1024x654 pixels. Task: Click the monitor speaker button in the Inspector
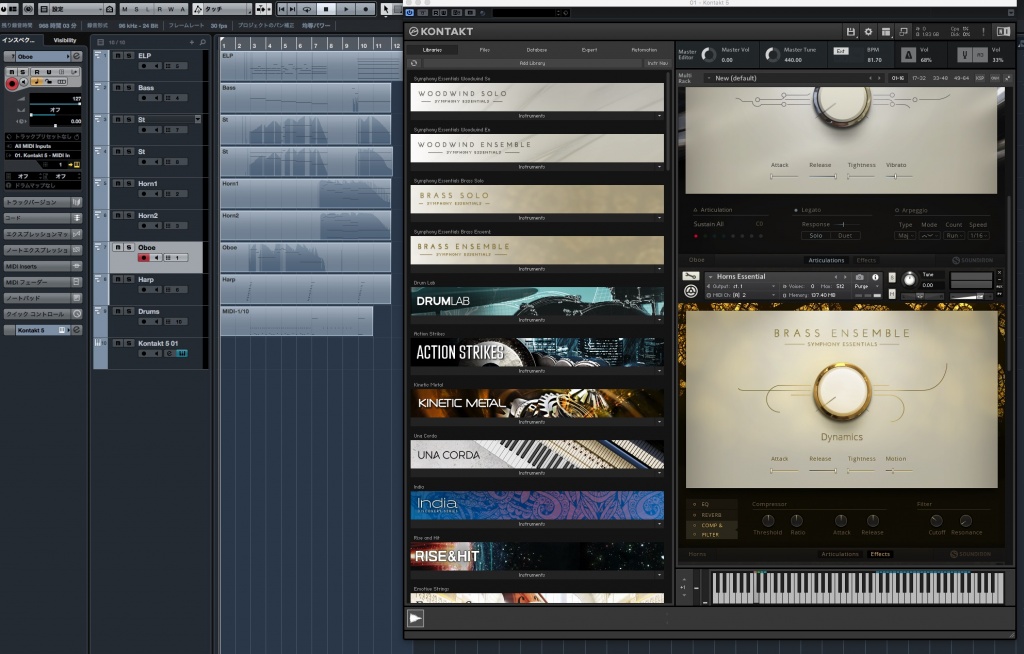[x=24, y=82]
